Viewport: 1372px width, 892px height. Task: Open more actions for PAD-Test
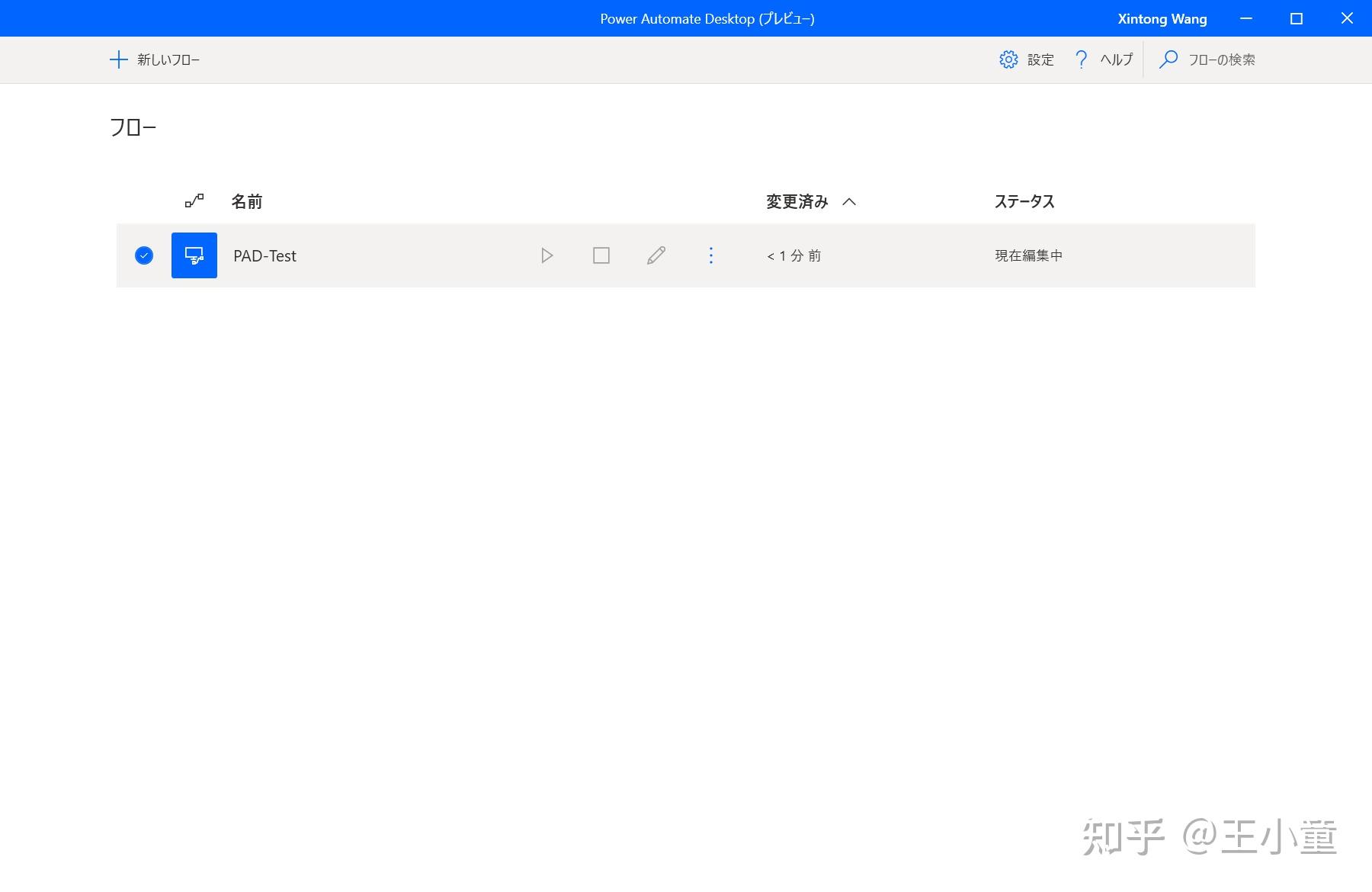click(710, 255)
